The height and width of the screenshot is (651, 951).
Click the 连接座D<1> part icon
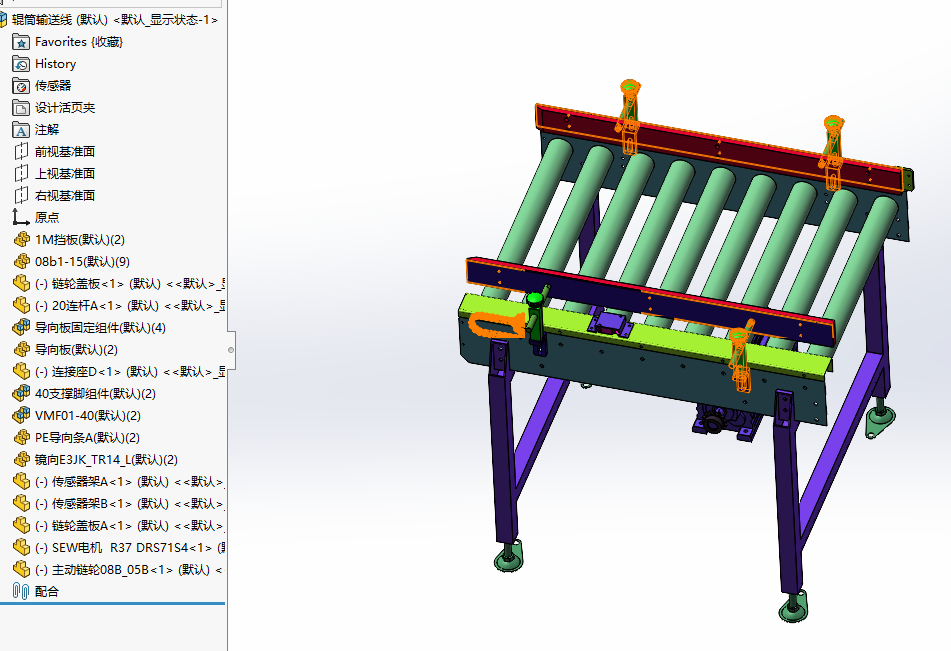coord(21,371)
